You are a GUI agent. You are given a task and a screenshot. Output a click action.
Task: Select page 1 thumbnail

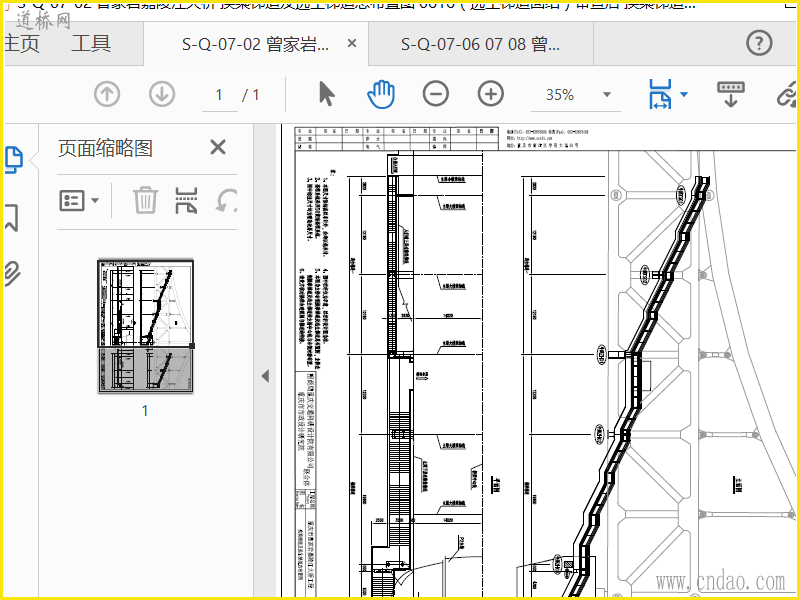click(x=145, y=326)
